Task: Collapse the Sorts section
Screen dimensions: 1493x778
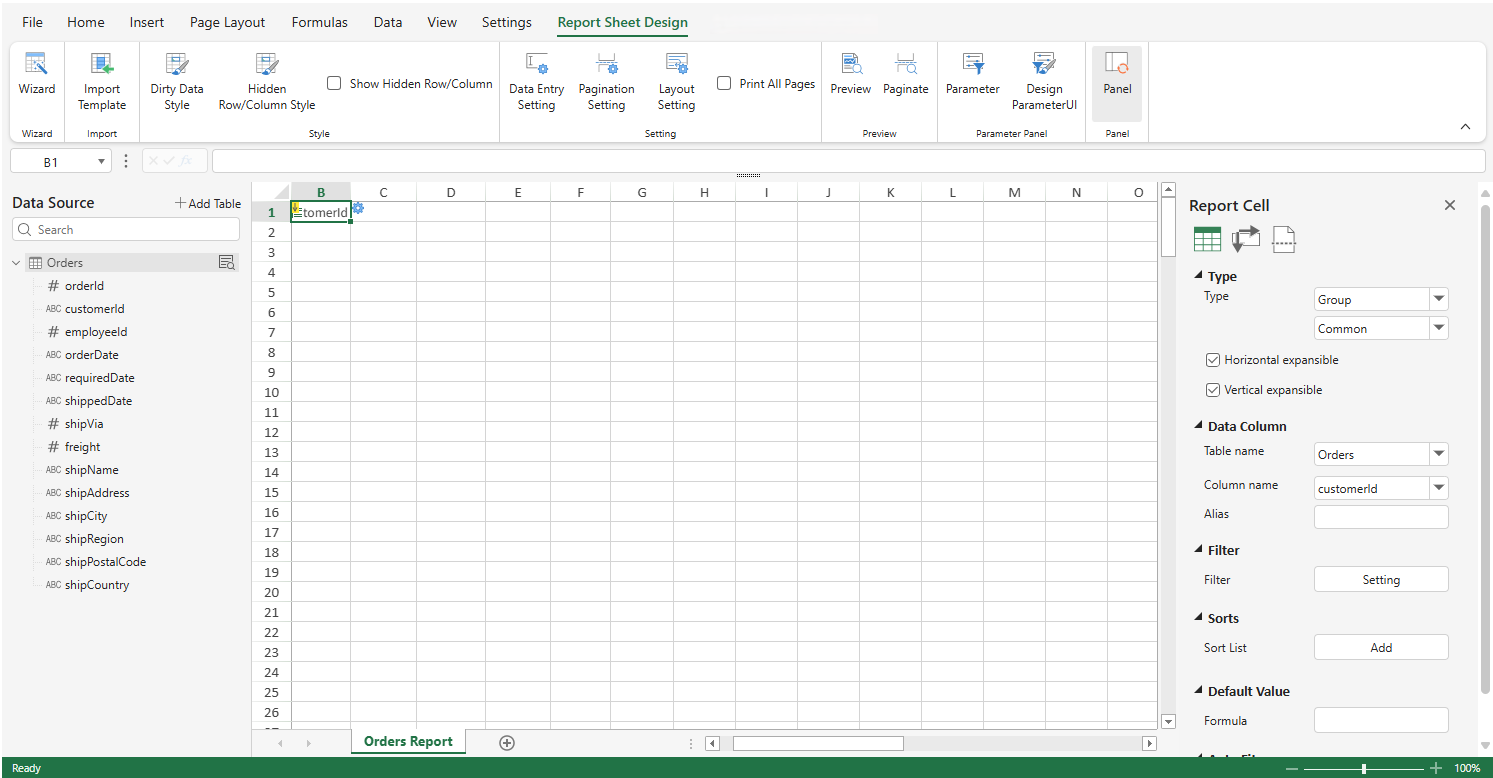Action: coord(1199,618)
